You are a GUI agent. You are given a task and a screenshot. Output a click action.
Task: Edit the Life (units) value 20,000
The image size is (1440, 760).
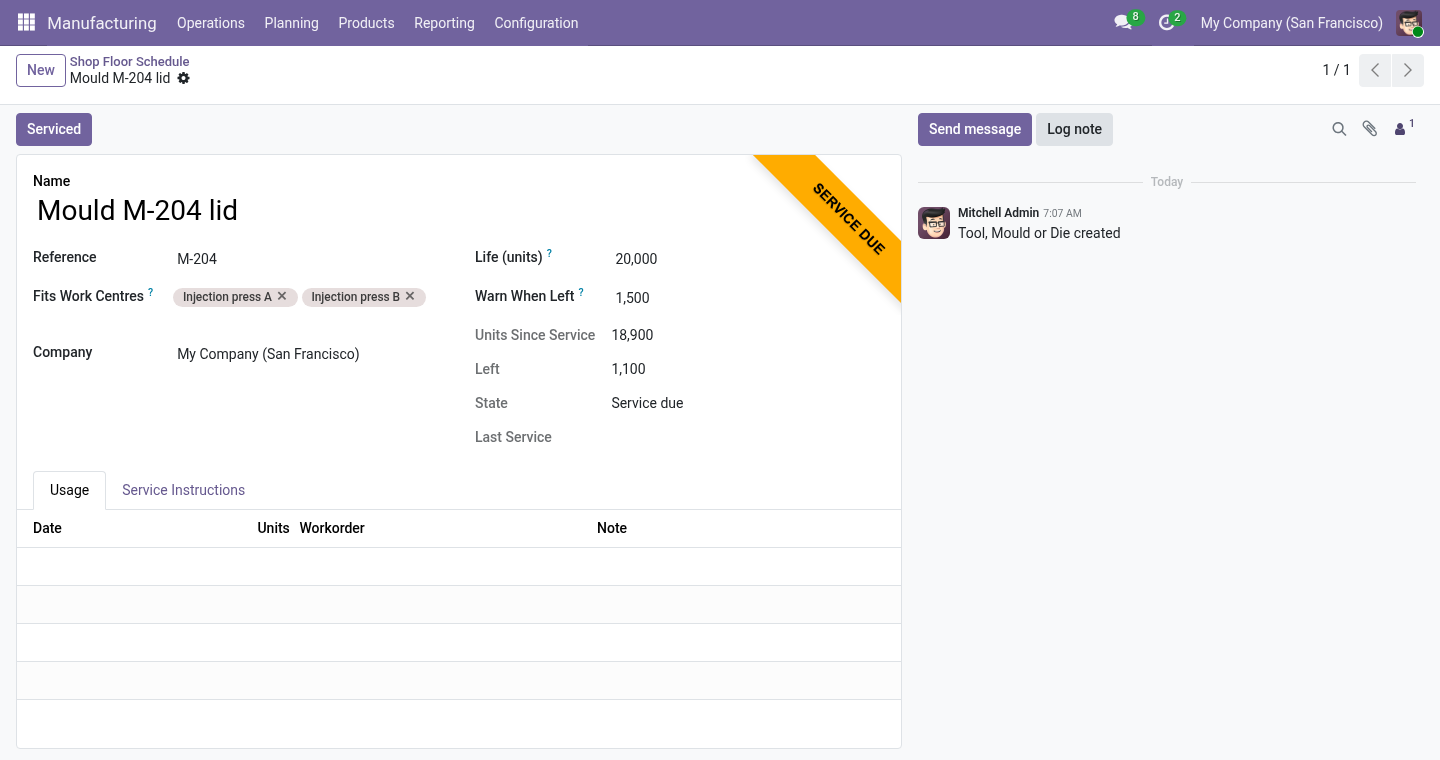coord(748,259)
